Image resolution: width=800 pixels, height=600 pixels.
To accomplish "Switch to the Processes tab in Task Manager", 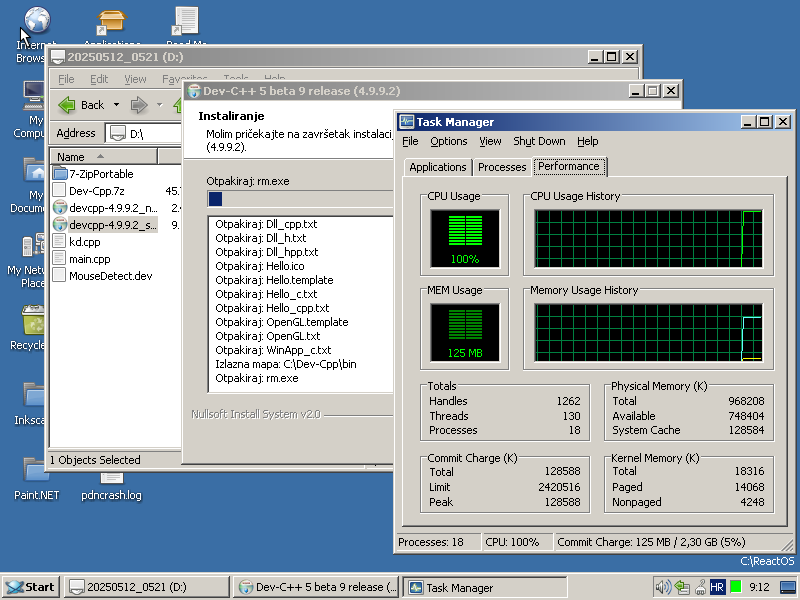I will (x=502, y=167).
